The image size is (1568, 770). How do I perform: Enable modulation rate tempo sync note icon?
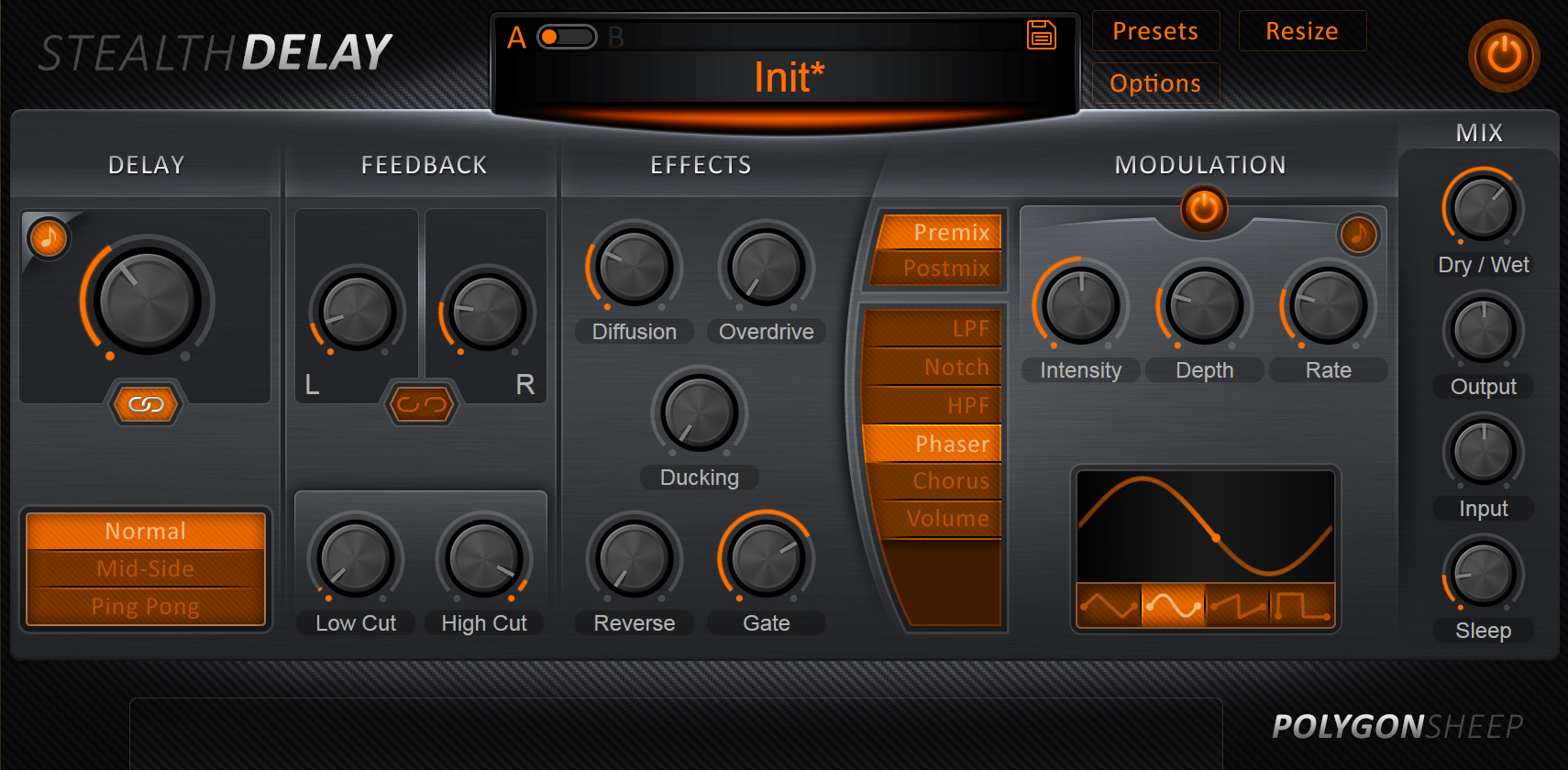coord(1358,235)
